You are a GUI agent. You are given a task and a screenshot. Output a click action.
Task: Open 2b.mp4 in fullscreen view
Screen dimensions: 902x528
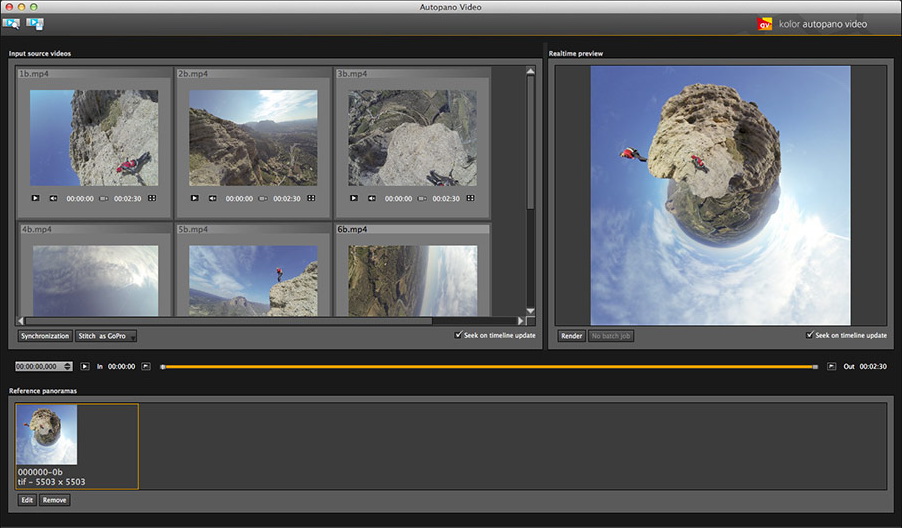pyautogui.click(x=312, y=198)
